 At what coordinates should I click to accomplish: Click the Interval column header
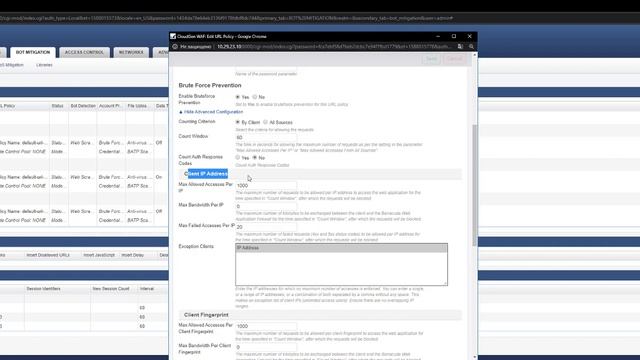click(x=147, y=289)
